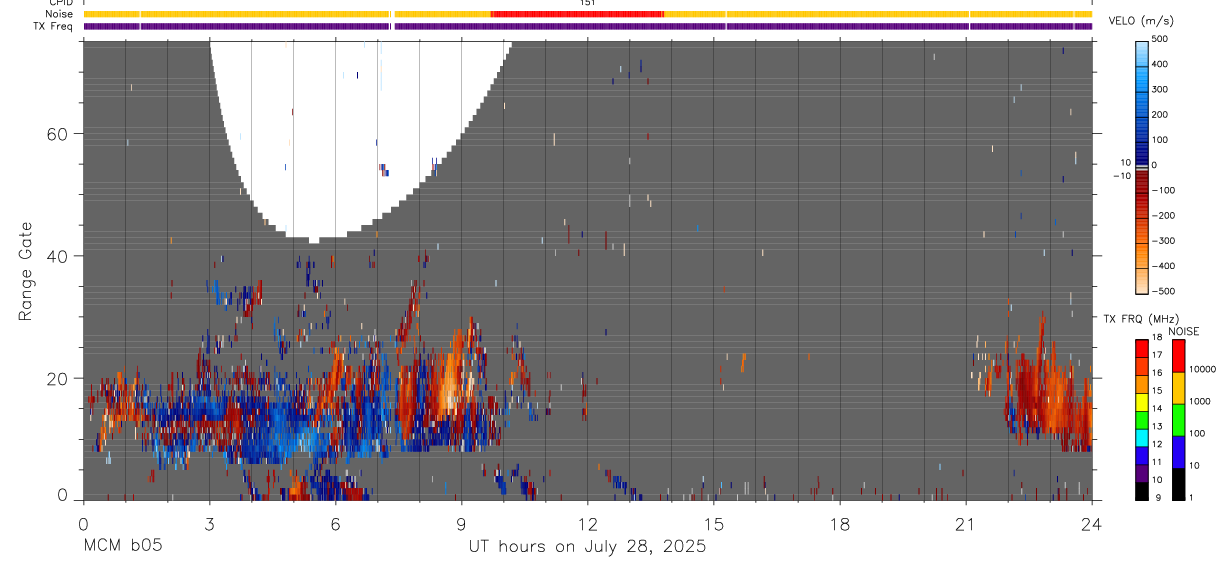Image resolution: width=1228 pixels, height=567 pixels.
Task: Click the '-400' tick on the VELO scale
Action: click(1163, 266)
